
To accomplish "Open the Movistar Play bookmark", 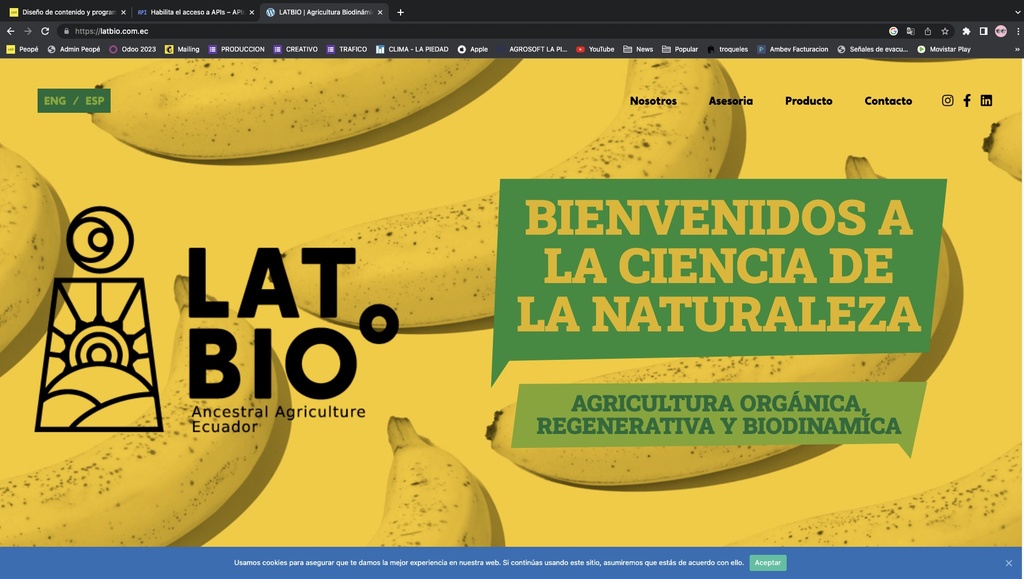I will (944, 49).
